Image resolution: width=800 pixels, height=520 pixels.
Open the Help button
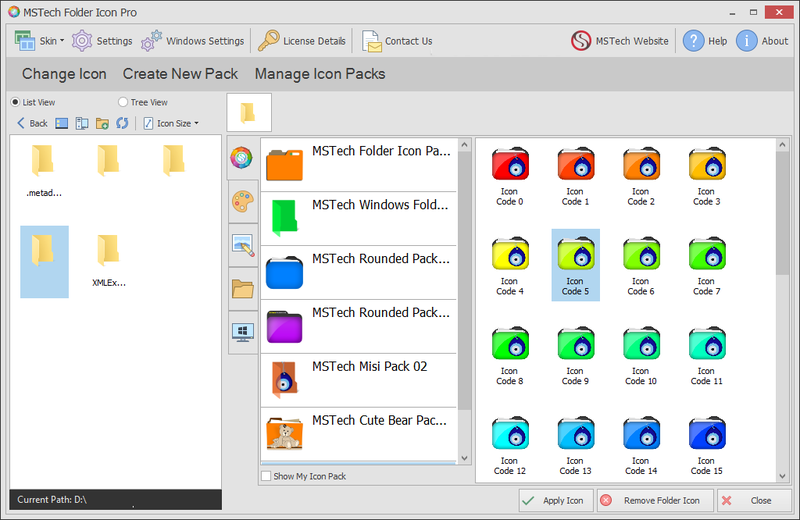pyautogui.click(x=705, y=41)
